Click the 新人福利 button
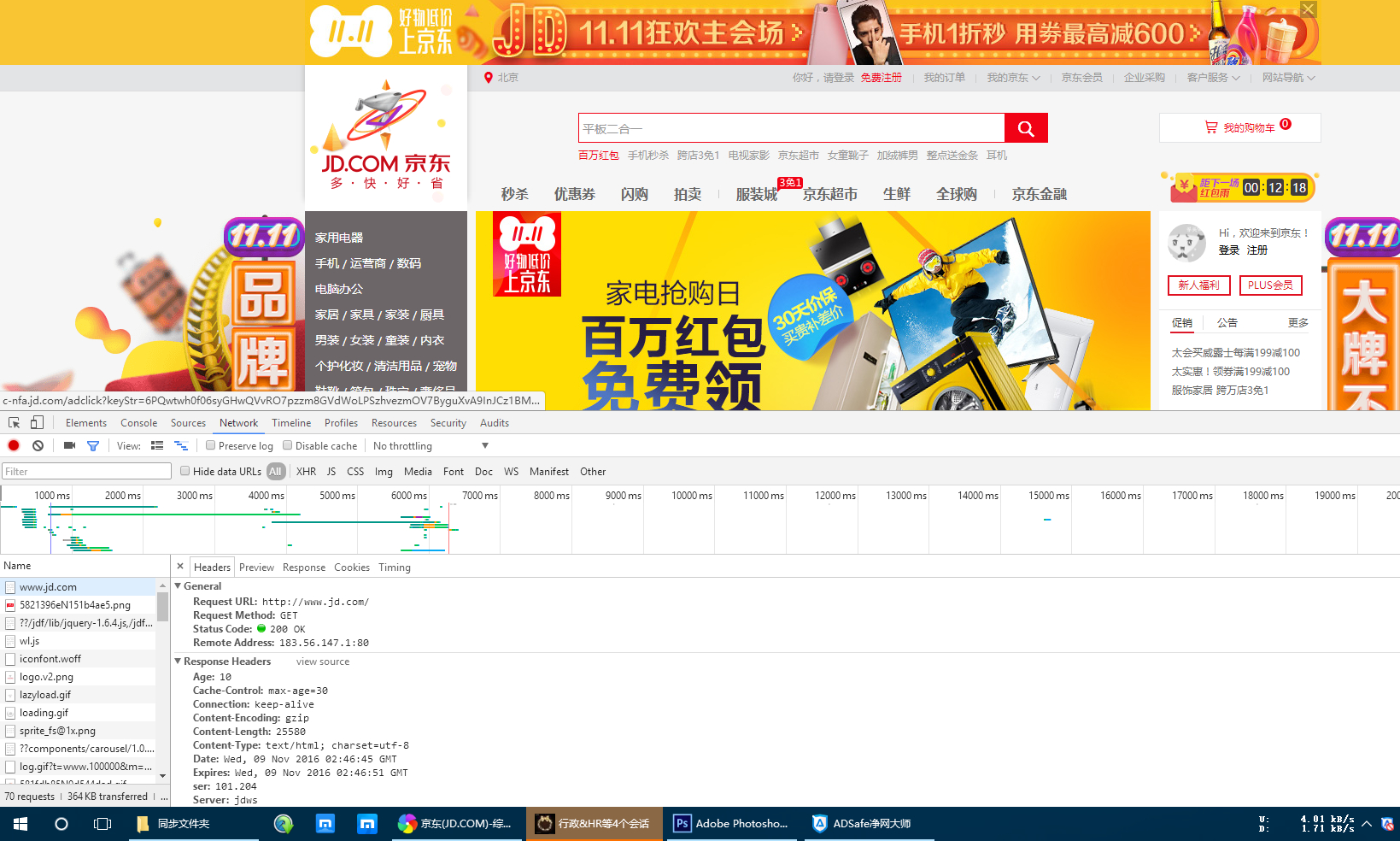This screenshot has height=841, width=1400. [x=1198, y=285]
